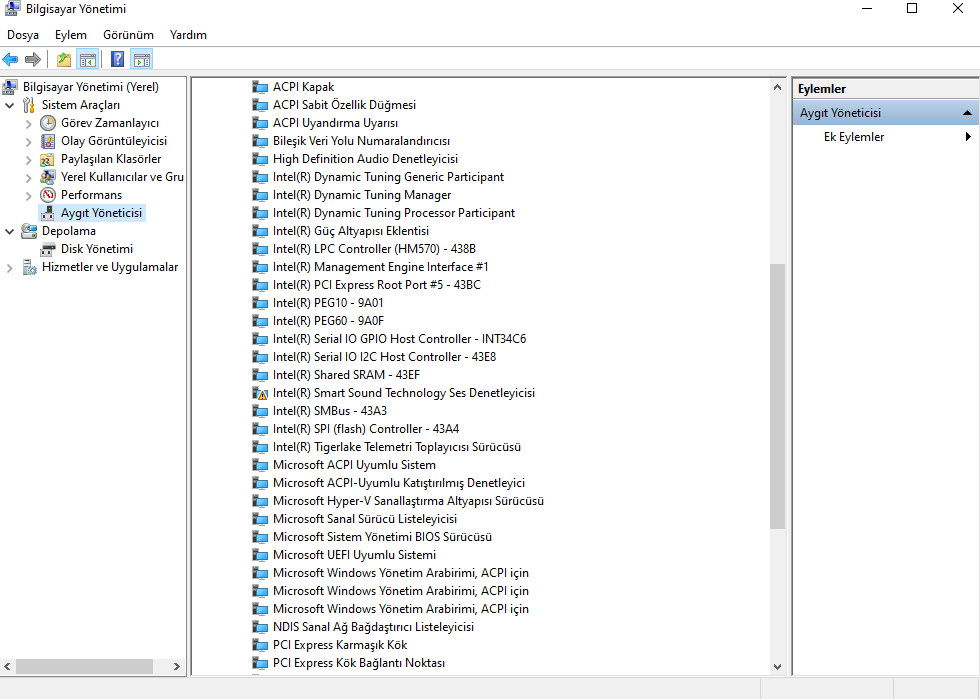This screenshot has width=980, height=699.
Task: Click the Olay Görüntüleyicisi icon
Action: click(x=48, y=141)
